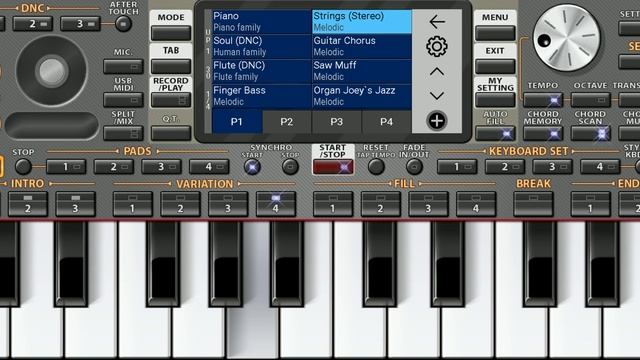Viewport: 640px width, 360px height.
Task: Pick Flute (DNC) sound
Action: click(262, 71)
